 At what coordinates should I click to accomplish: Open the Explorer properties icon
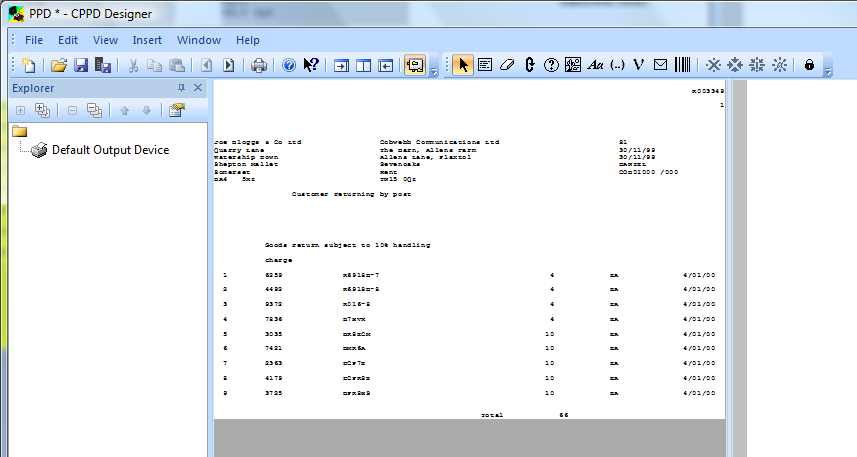pyautogui.click(x=177, y=110)
